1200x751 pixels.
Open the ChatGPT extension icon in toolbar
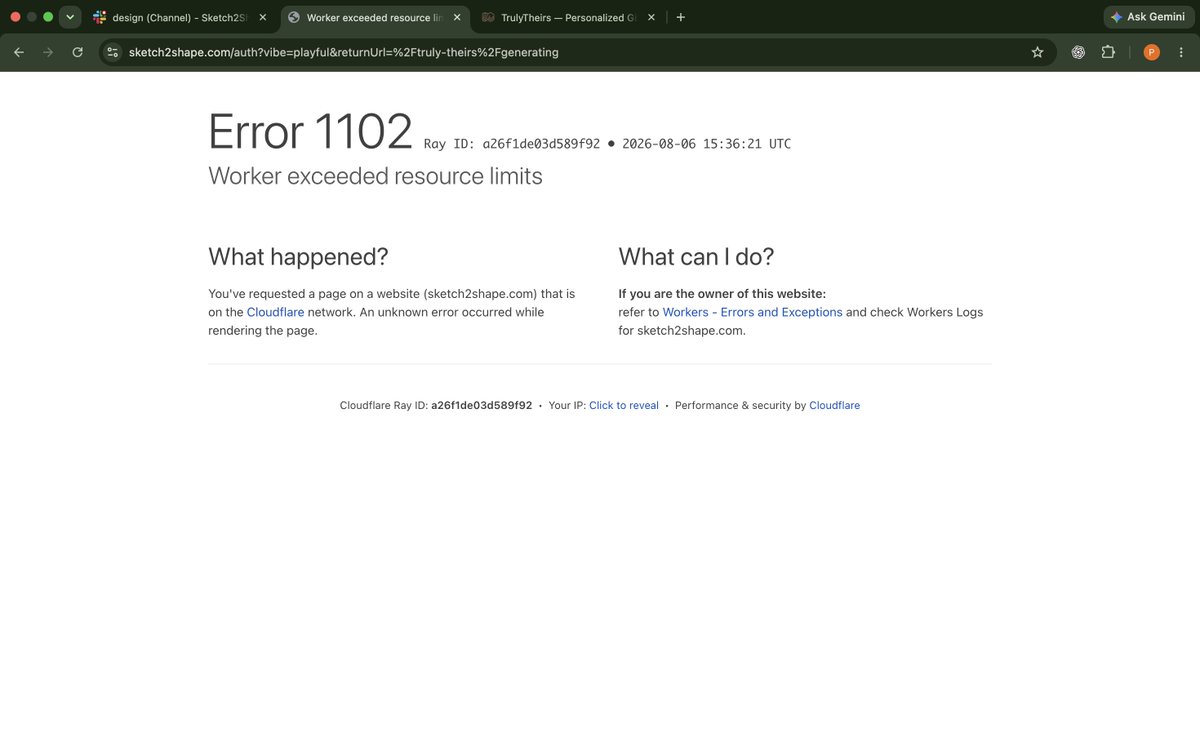1078,52
